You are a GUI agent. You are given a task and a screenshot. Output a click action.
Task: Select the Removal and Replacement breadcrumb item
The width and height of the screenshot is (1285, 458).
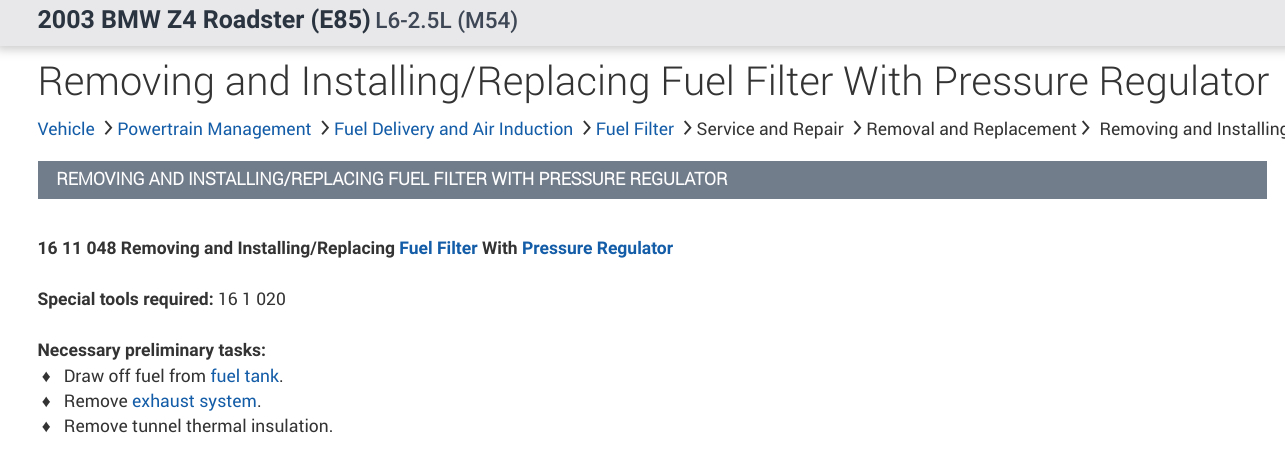pos(971,129)
